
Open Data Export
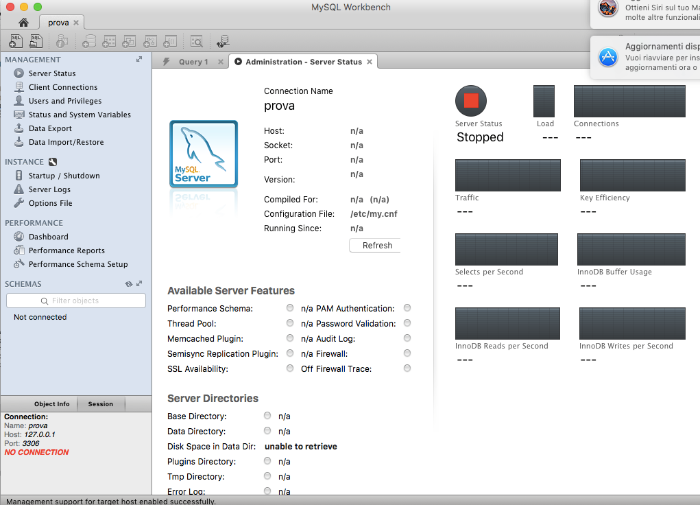tap(50, 128)
